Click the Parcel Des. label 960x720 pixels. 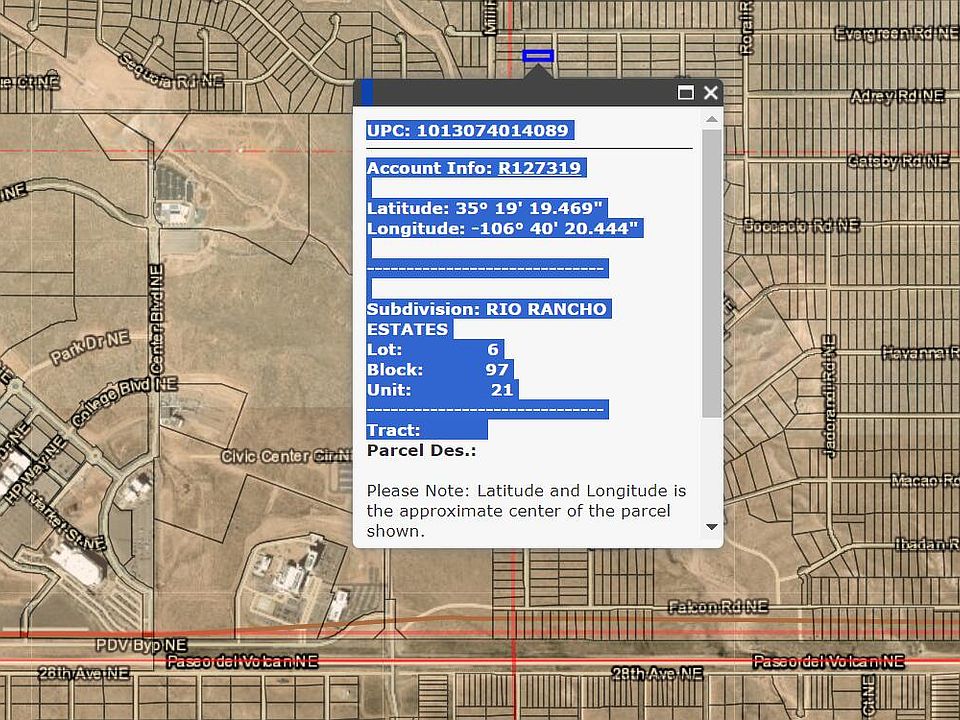click(421, 451)
